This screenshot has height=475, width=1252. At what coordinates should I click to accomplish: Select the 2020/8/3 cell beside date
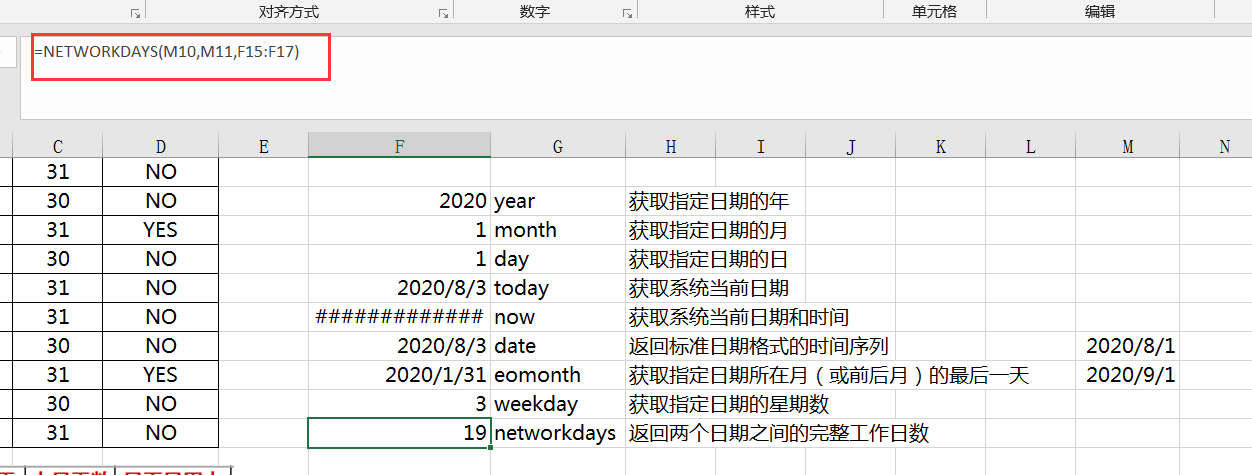pos(400,346)
